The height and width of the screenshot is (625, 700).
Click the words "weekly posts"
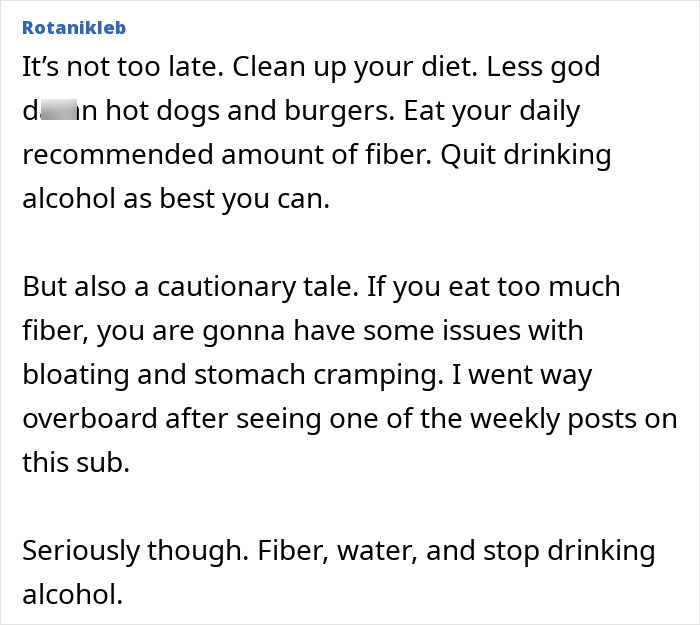(559, 419)
